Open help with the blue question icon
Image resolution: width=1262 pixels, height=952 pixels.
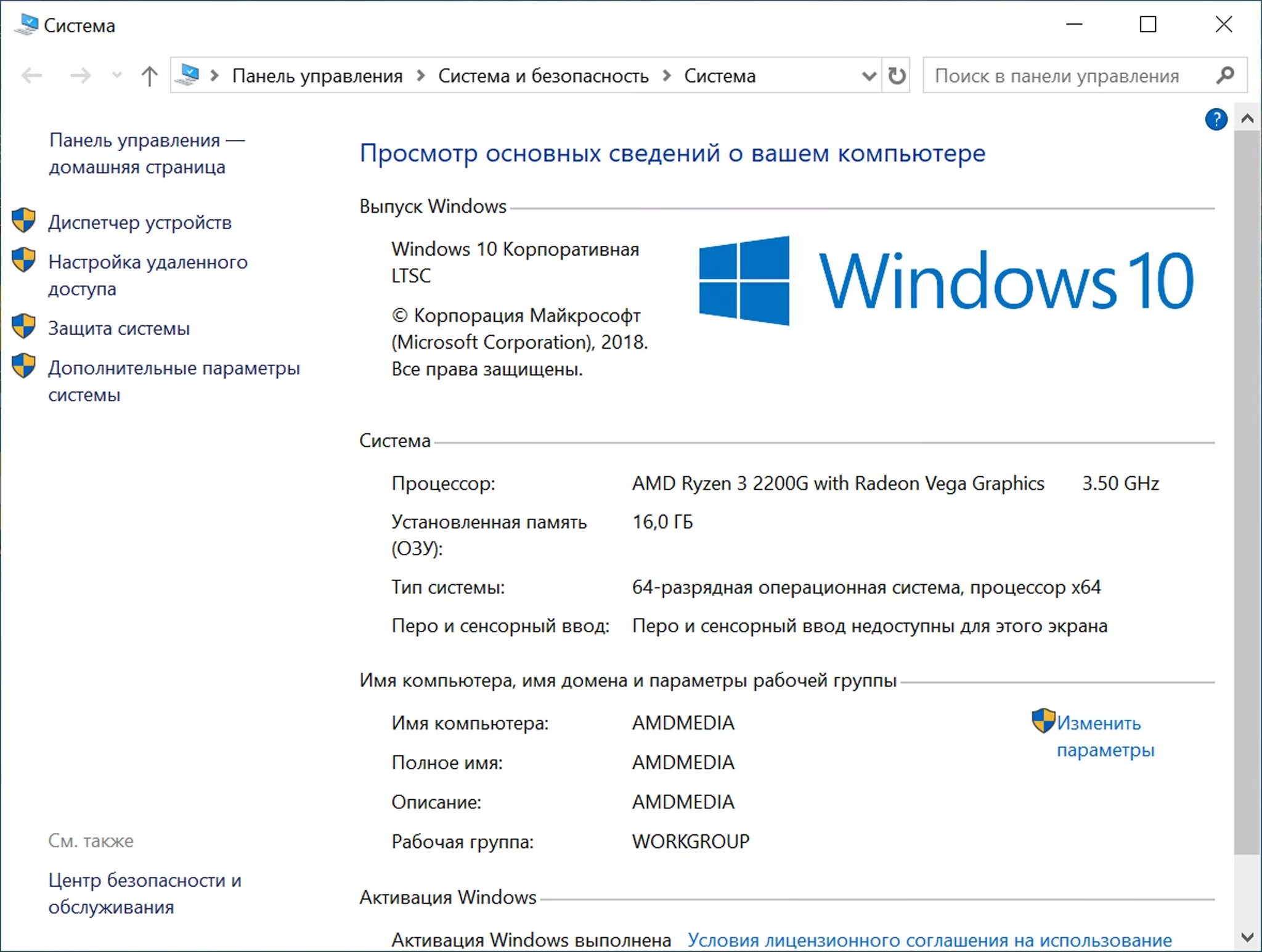tap(1216, 119)
